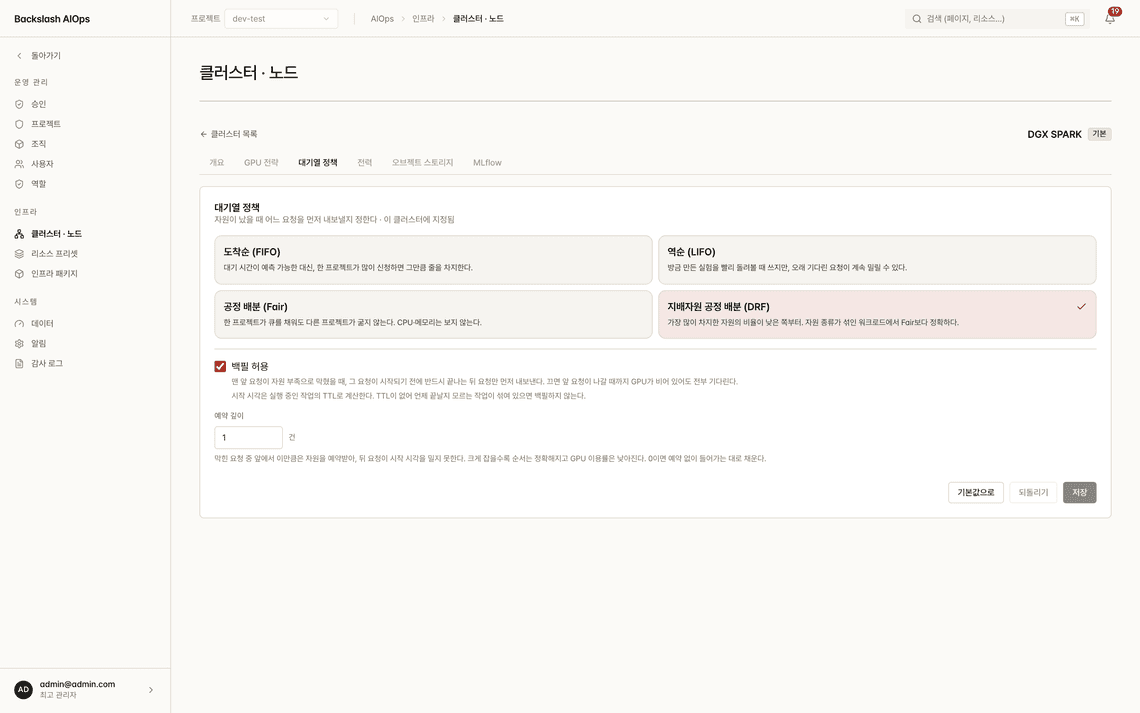
Task: Switch to the 오브젝트 스토리지 tab
Action: tap(422, 163)
